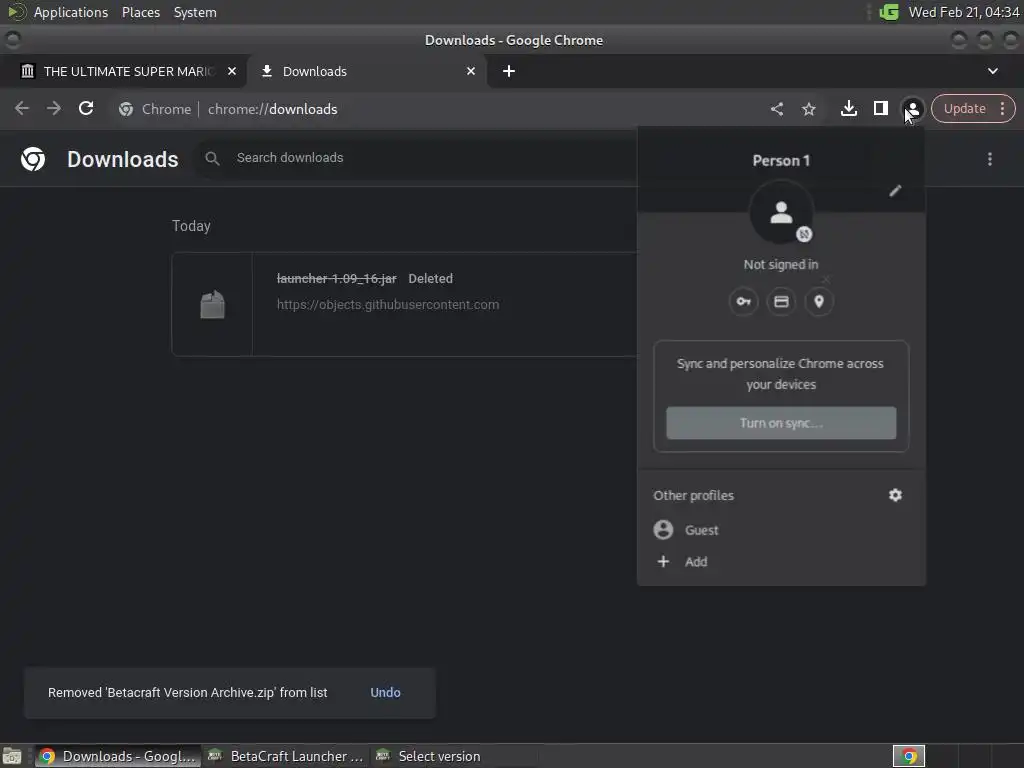The image size is (1024, 768).
Task: Select Downloads - Google Chrome taskbar entry
Action: 118,756
